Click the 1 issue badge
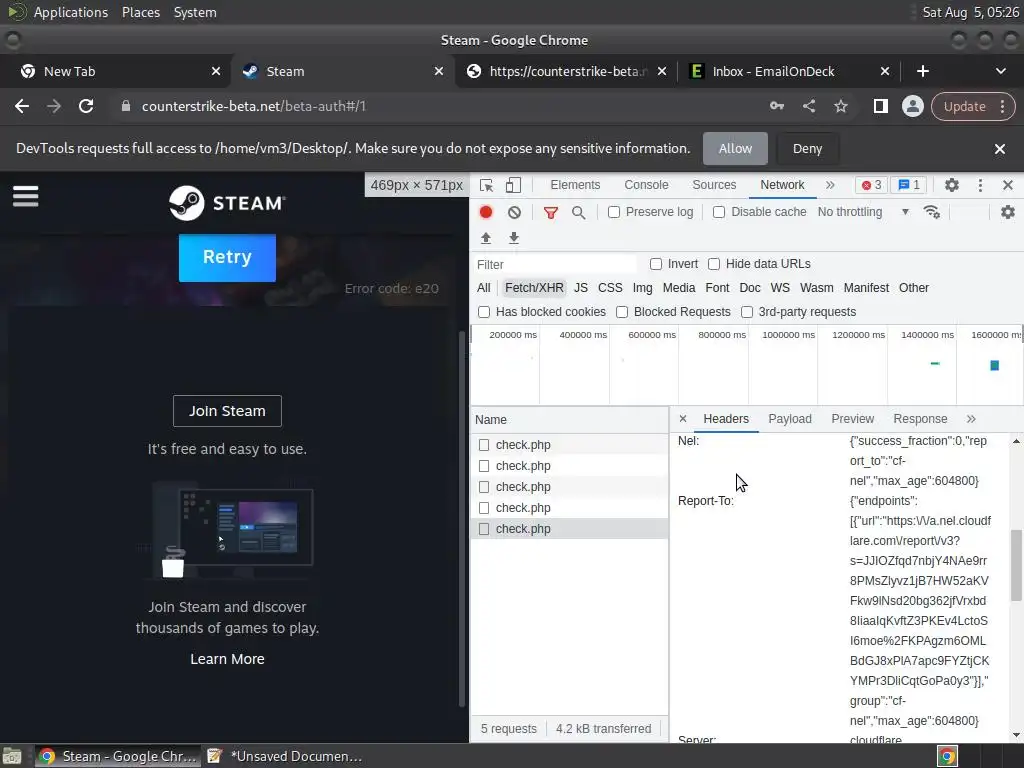The width and height of the screenshot is (1024, 768). coord(909,185)
